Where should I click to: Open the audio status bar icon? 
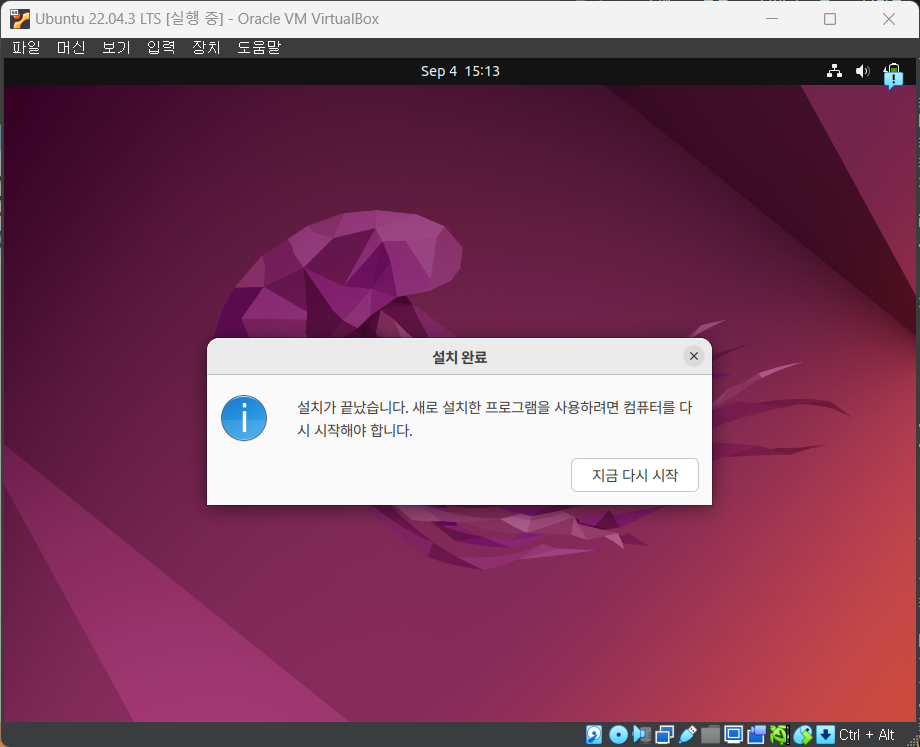[x=641, y=734]
